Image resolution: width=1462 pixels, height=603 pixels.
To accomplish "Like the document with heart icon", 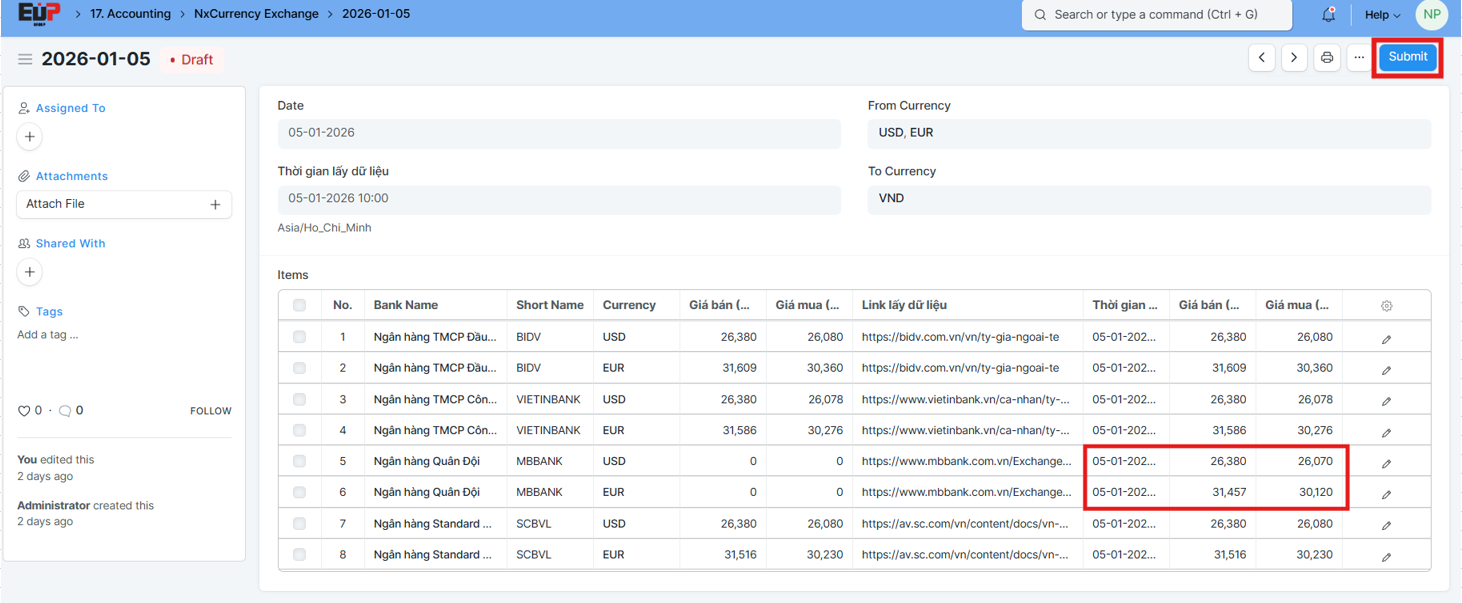I will point(24,411).
